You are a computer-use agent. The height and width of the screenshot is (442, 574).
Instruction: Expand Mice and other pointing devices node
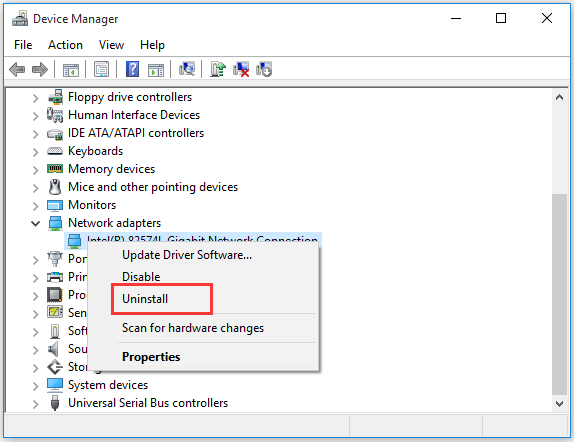[x=35, y=188]
